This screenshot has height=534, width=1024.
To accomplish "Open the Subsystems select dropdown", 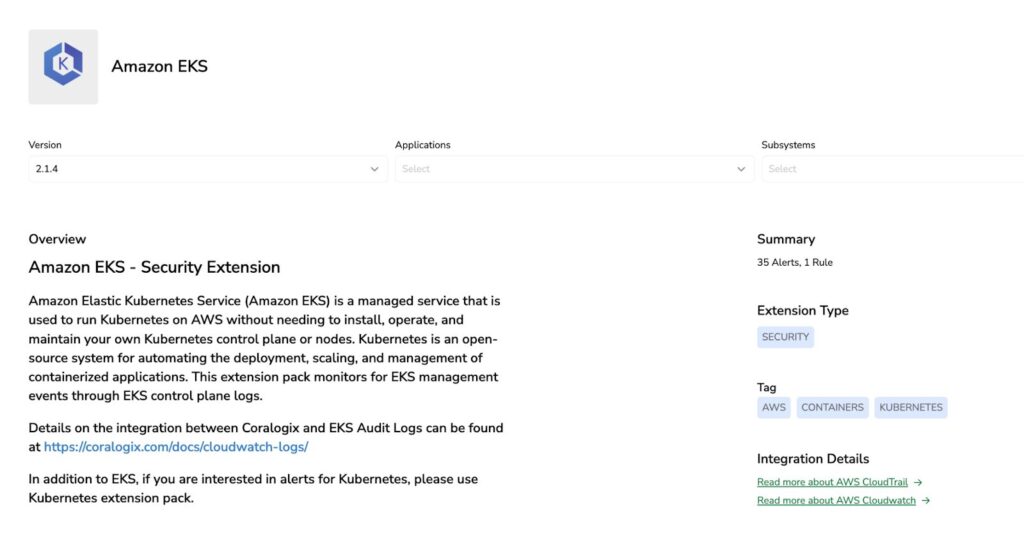I will [x=890, y=169].
